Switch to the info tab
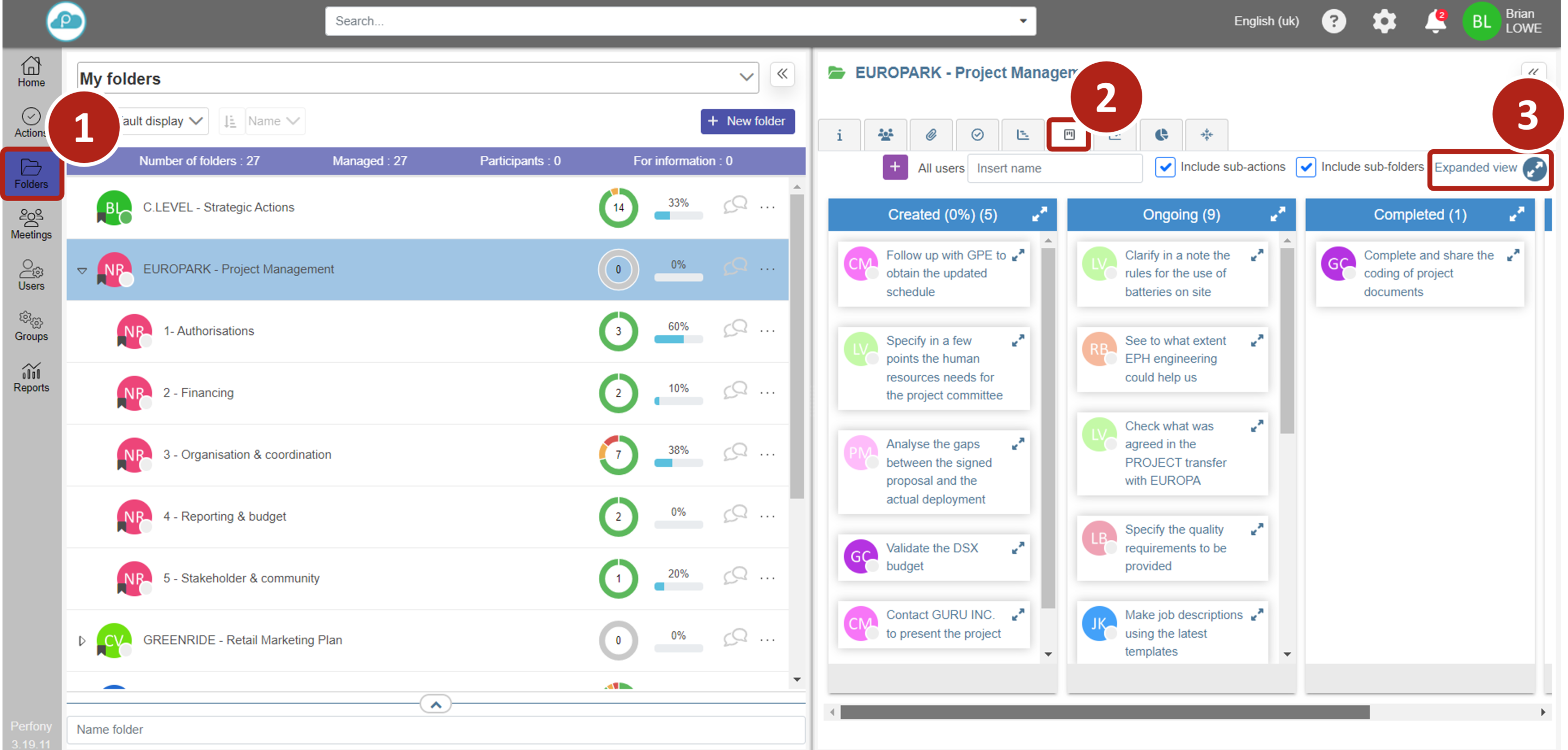The width and height of the screenshot is (1568, 750). 839,135
